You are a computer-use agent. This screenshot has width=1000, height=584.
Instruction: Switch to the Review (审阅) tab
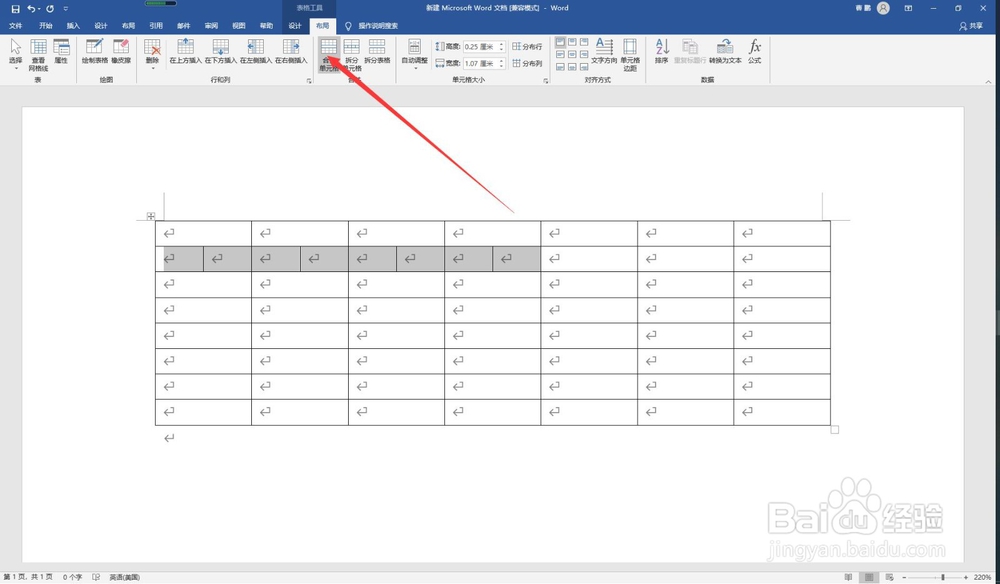coord(211,26)
